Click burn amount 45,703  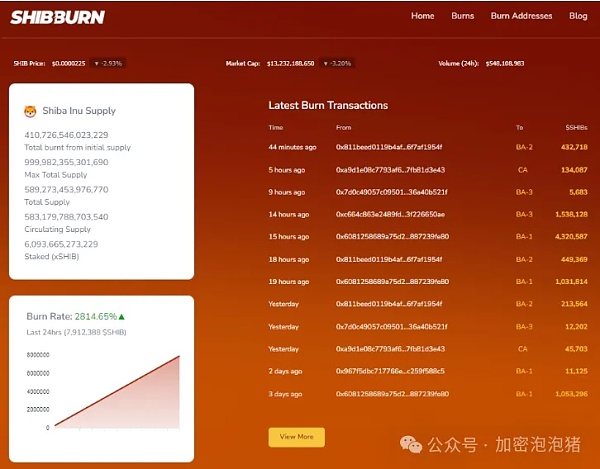tap(576, 349)
